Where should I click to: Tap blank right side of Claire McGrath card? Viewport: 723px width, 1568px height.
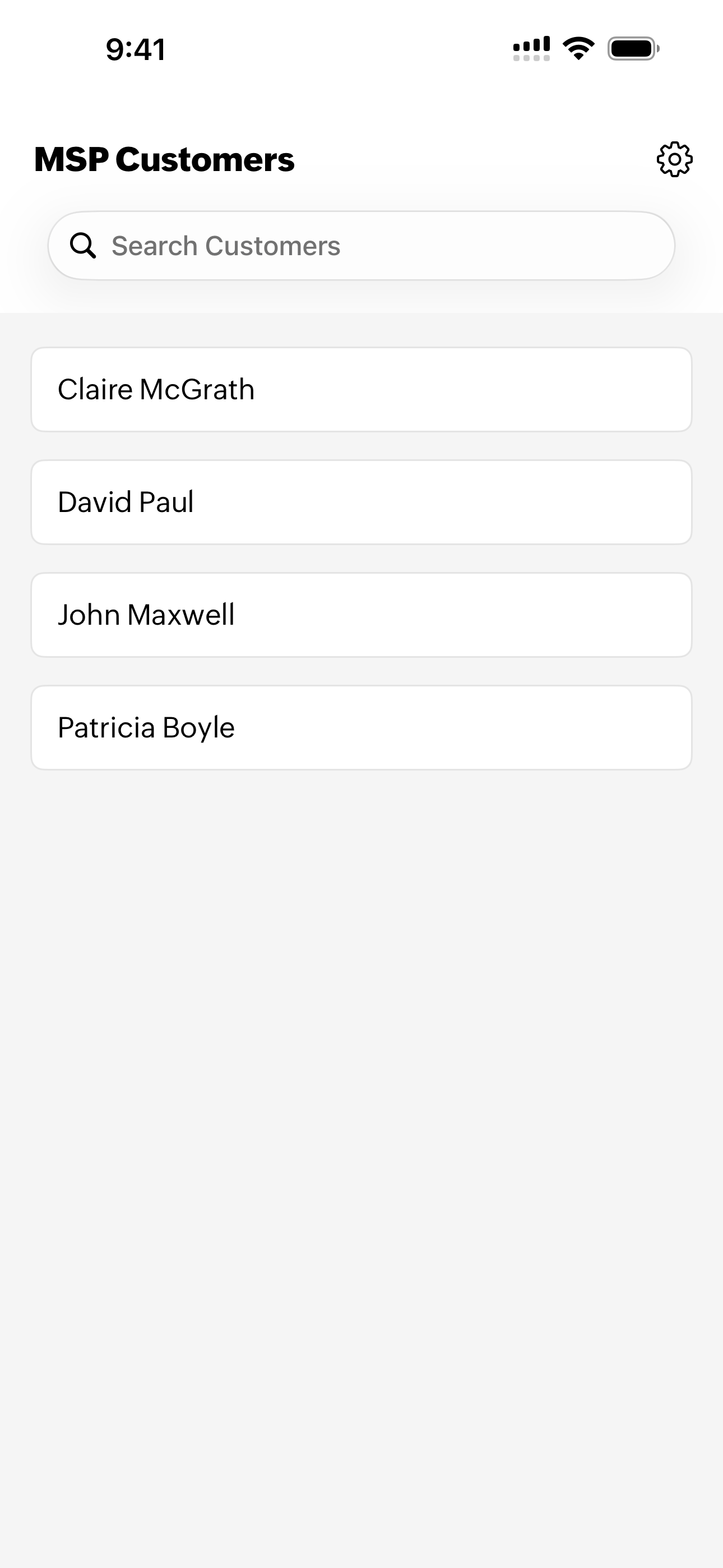(548, 390)
